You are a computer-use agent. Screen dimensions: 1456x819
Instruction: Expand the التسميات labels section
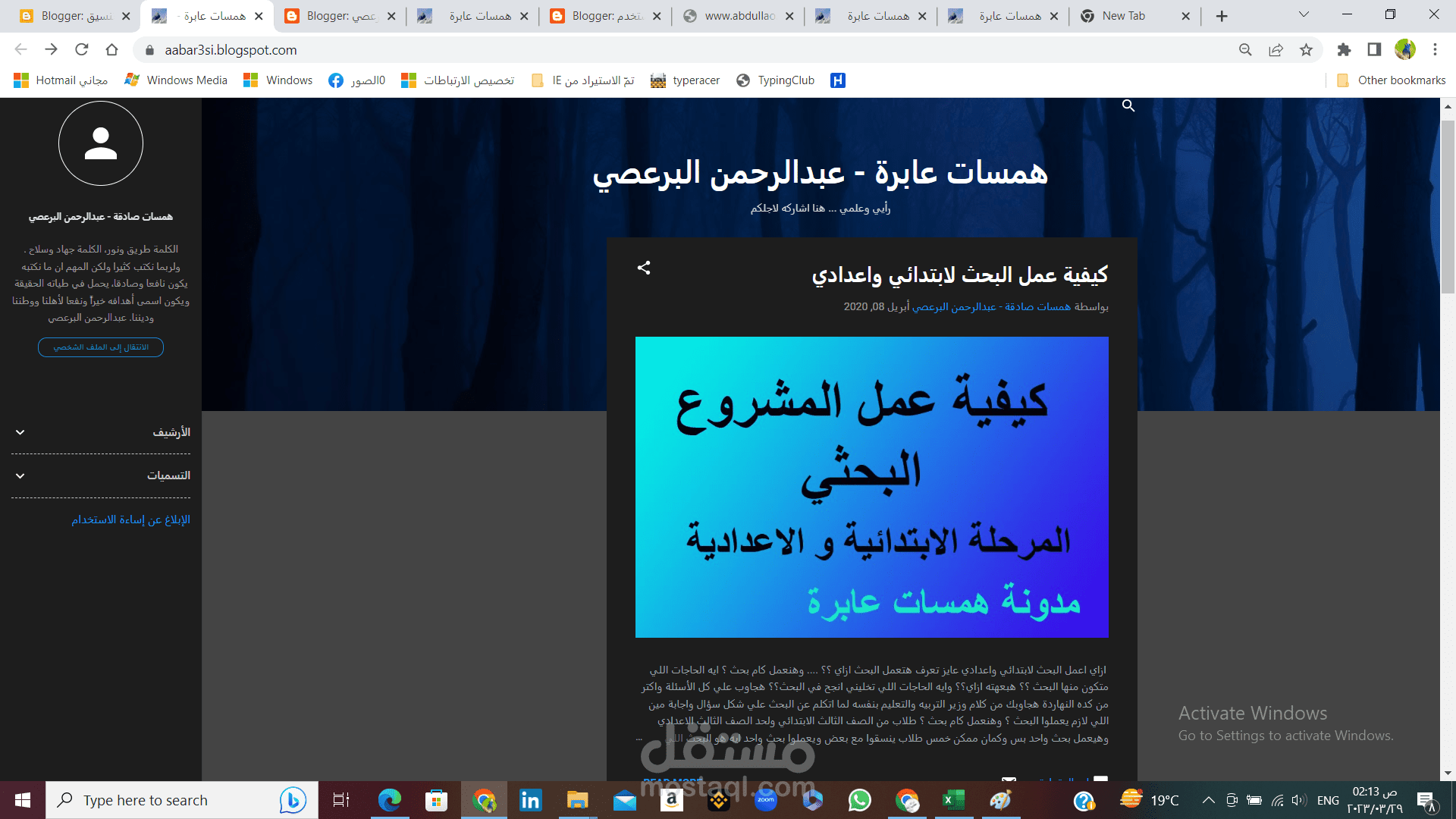point(101,475)
